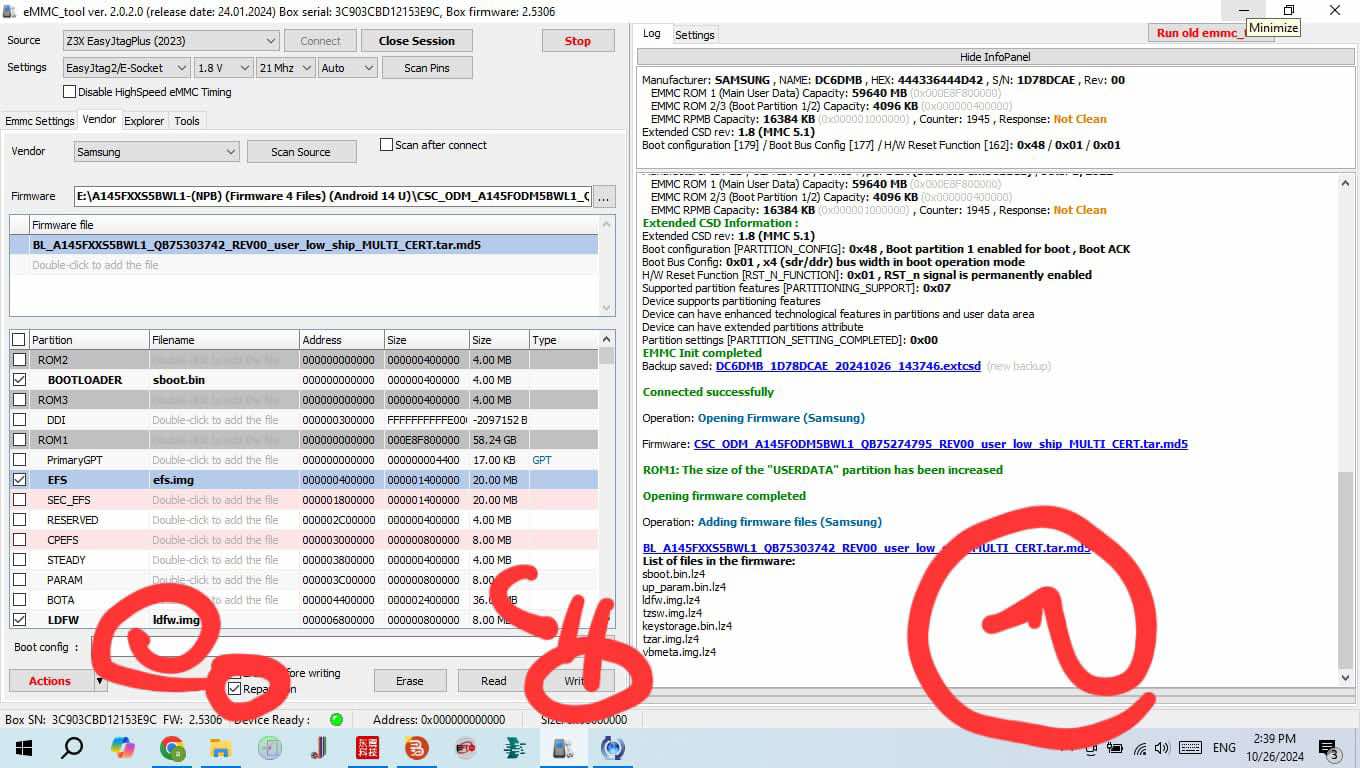The width and height of the screenshot is (1360, 768).
Task: Open the CSC_ODM_A145FODM5BWL1 firmware link
Action: pos(941,444)
